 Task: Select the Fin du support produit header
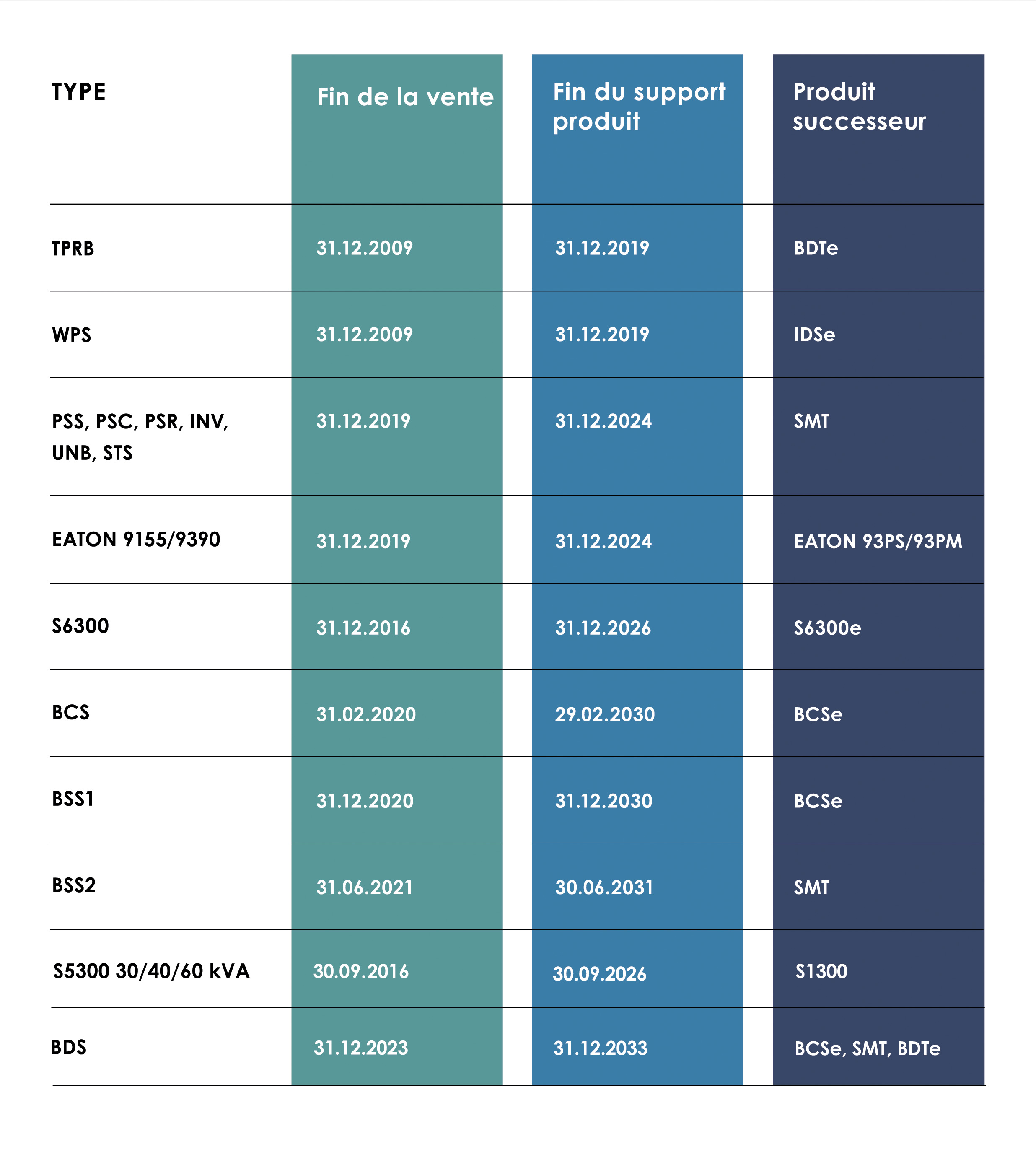pos(639,106)
